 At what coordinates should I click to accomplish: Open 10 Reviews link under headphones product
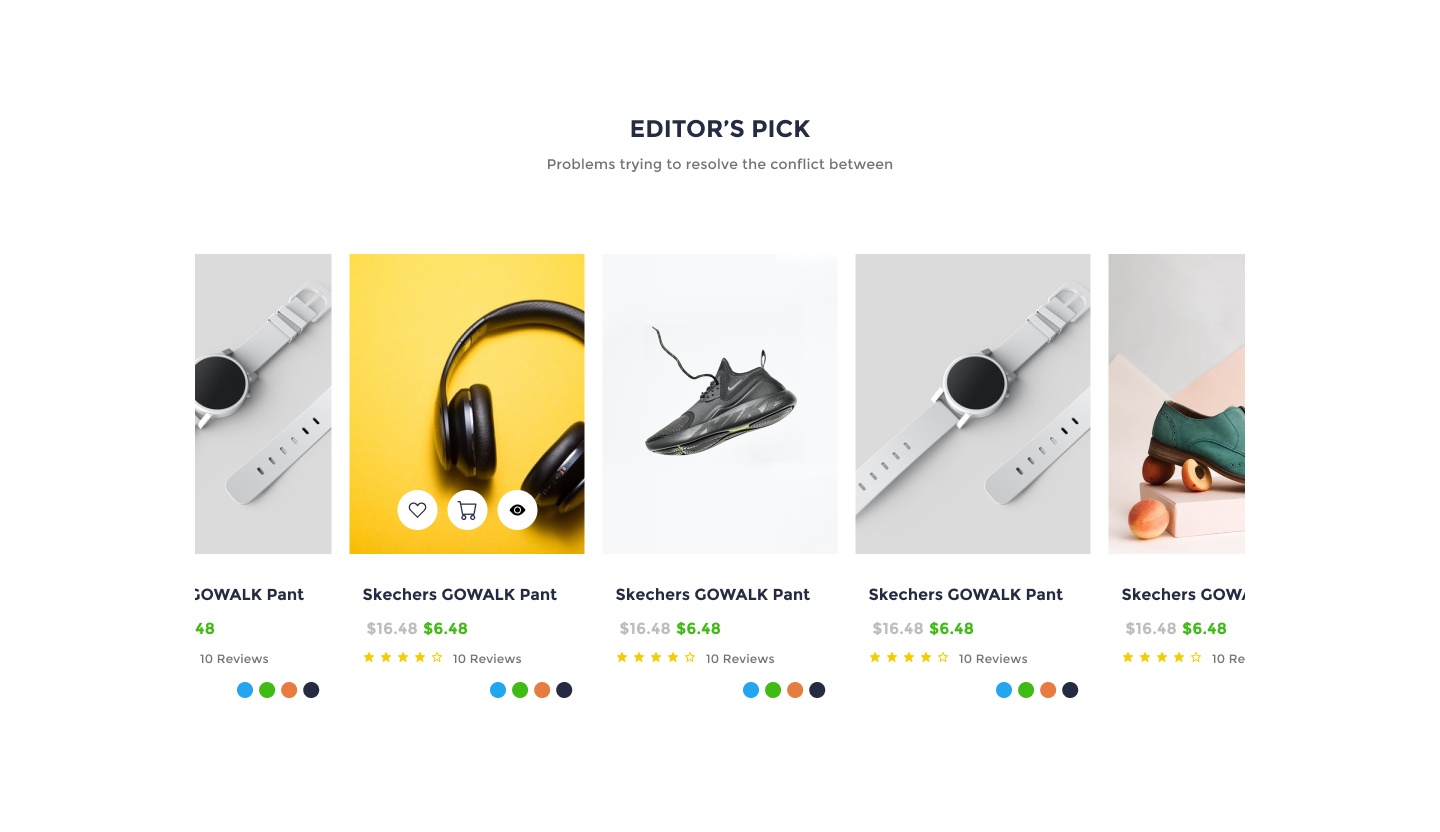pyautogui.click(x=487, y=659)
